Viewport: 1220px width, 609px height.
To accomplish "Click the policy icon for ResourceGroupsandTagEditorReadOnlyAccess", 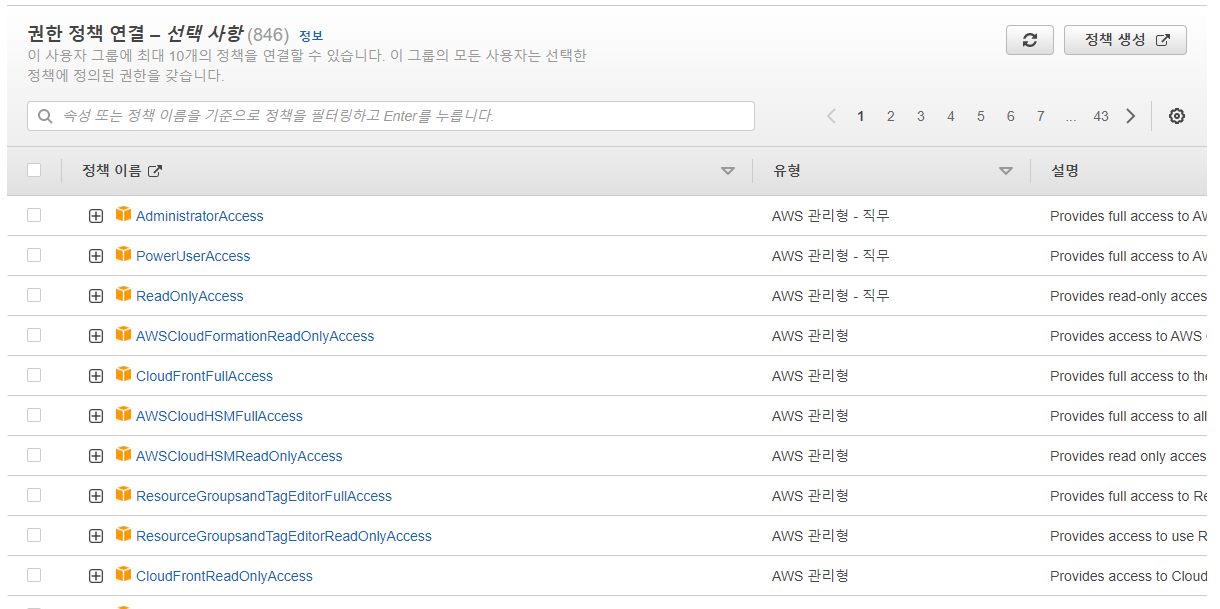I will point(123,534).
